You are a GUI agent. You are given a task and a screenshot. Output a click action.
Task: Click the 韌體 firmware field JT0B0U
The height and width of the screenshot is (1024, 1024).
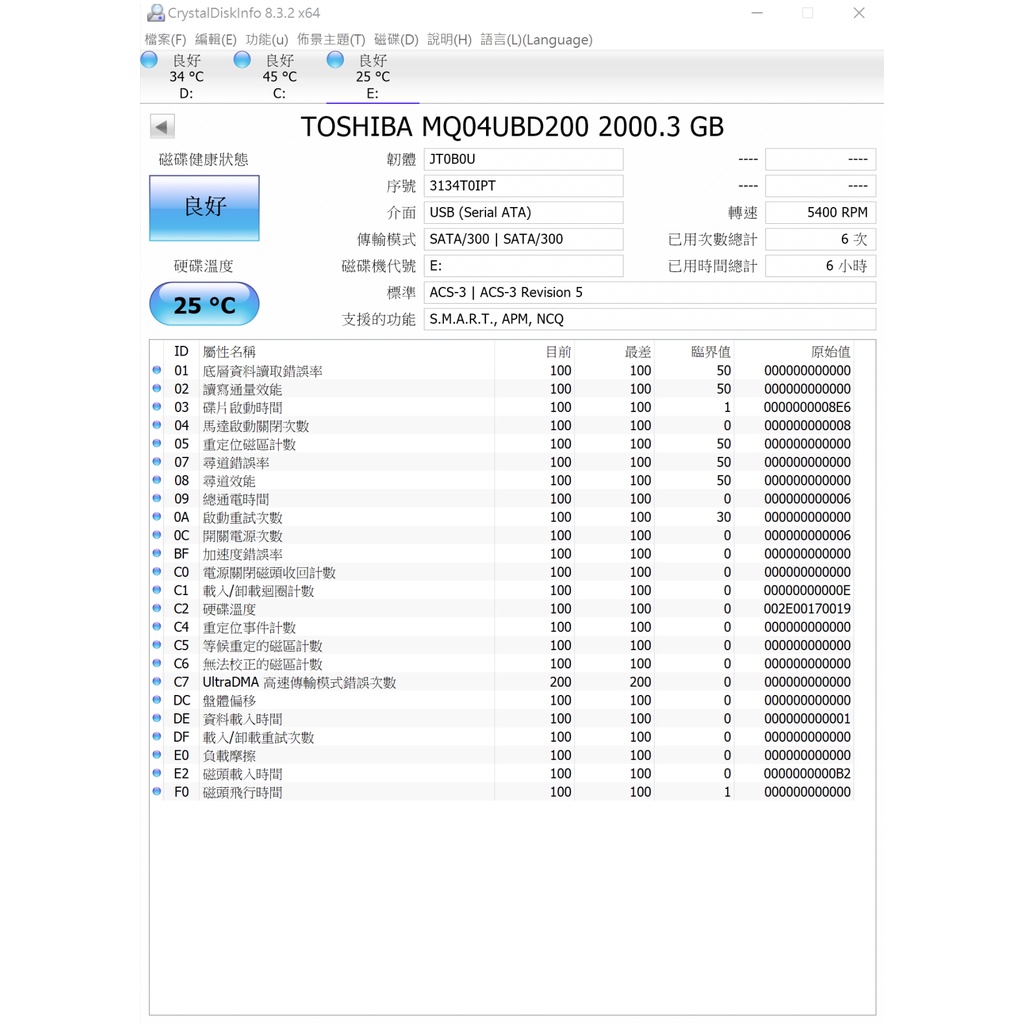coord(523,160)
